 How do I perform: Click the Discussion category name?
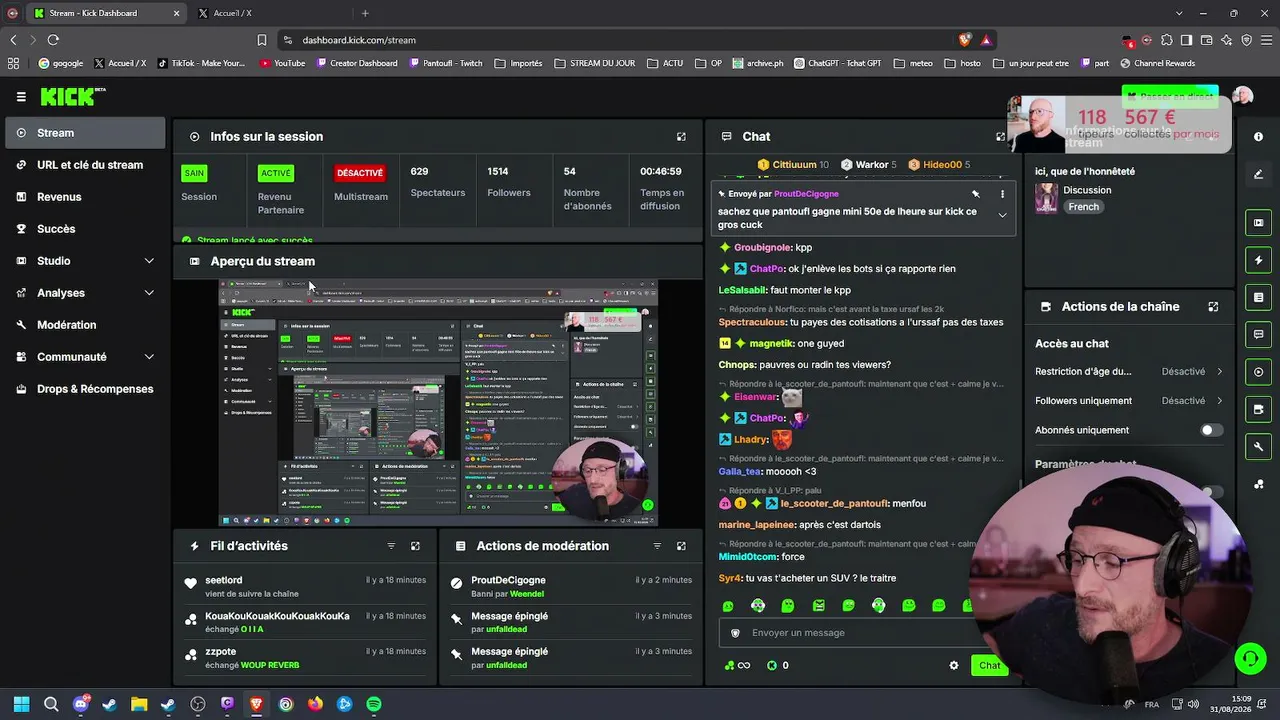(x=1087, y=190)
